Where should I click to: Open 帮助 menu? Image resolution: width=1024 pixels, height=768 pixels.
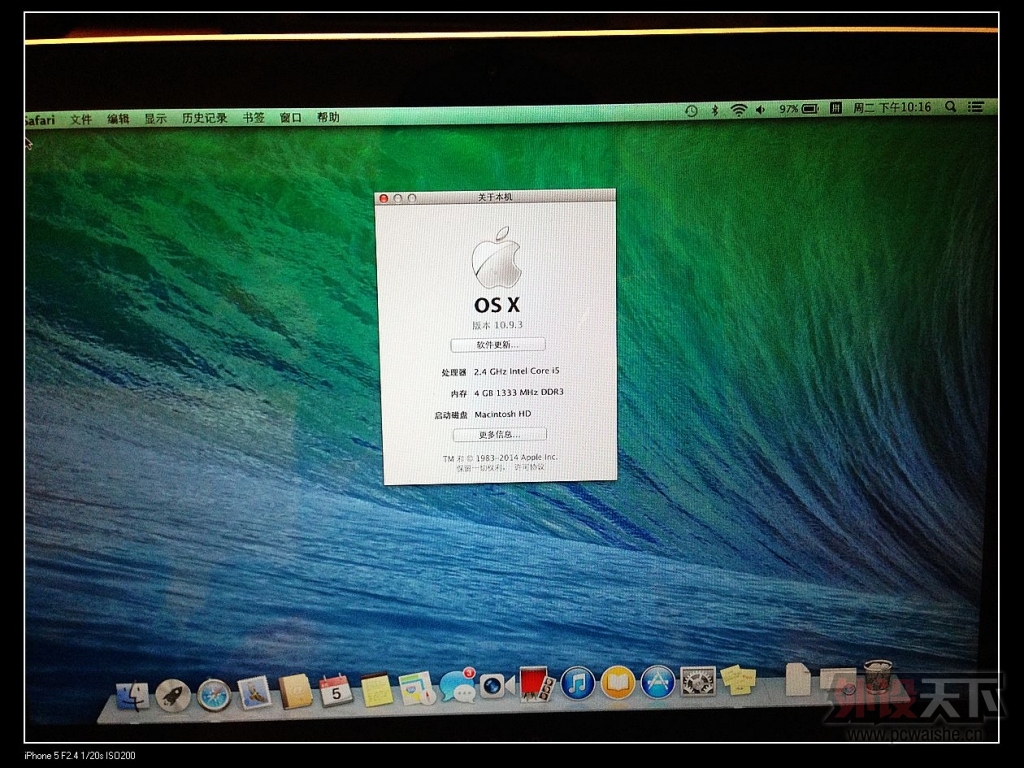click(x=328, y=117)
